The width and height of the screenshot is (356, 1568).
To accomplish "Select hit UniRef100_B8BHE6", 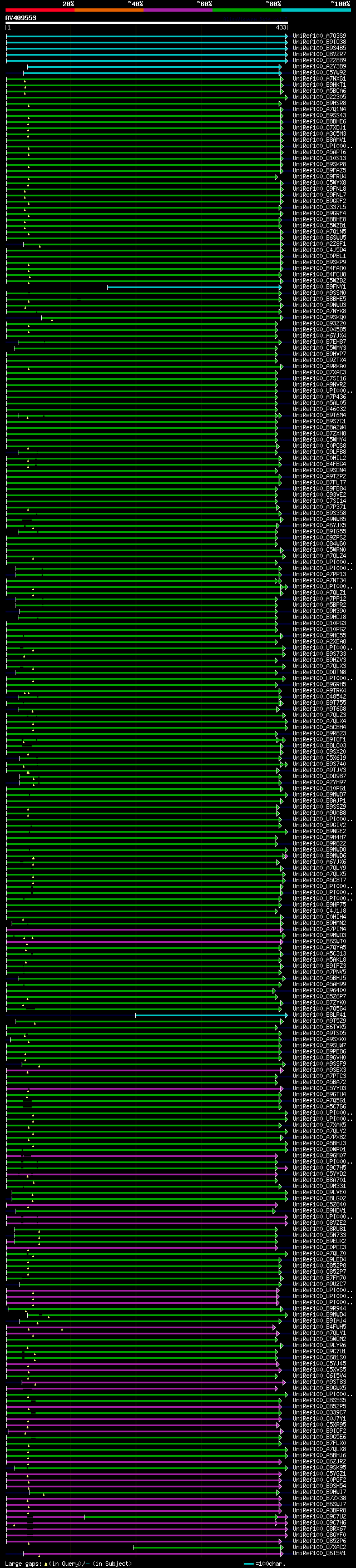I will pos(319,121).
